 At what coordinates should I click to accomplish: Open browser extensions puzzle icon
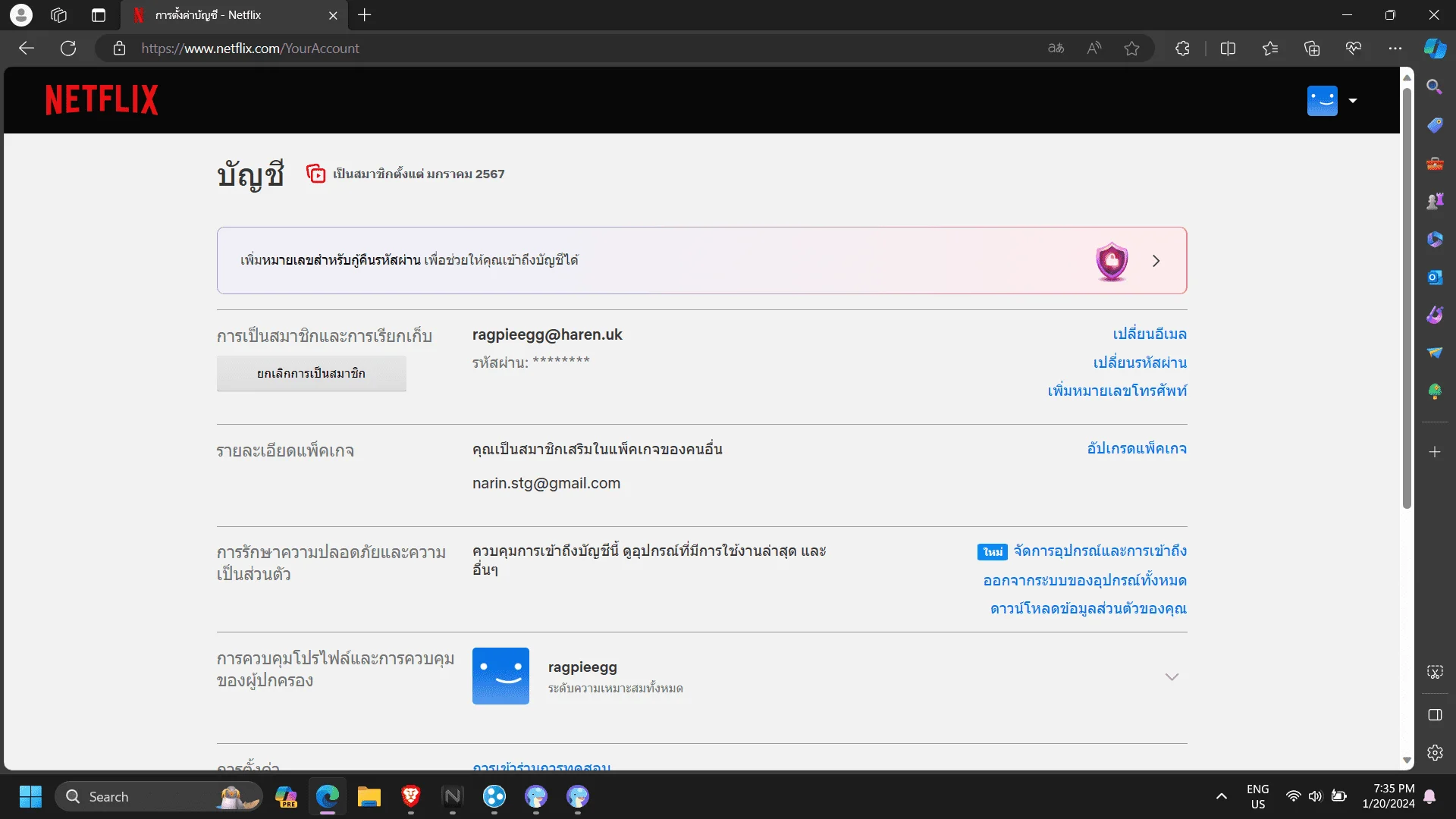coord(1182,49)
